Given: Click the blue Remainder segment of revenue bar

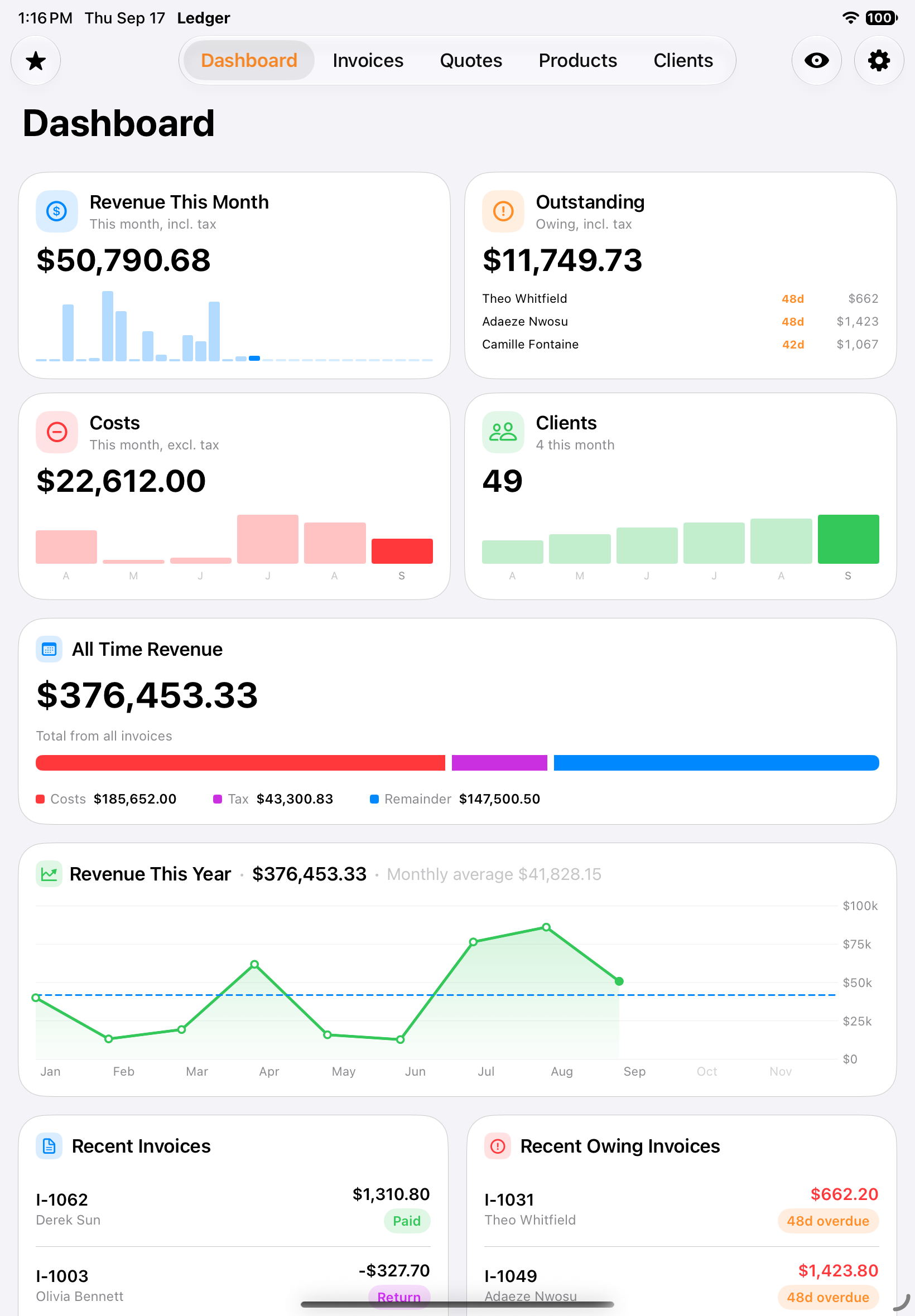Looking at the screenshot, I should pos(716,763).
